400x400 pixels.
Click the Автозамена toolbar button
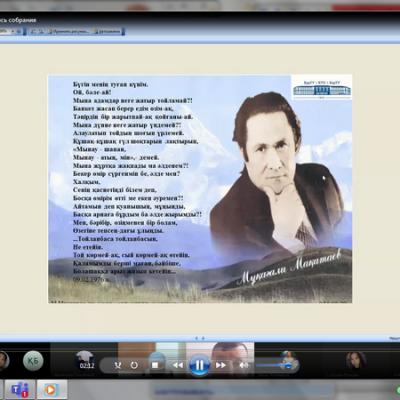pyautogui.click(x=107, y=32)
